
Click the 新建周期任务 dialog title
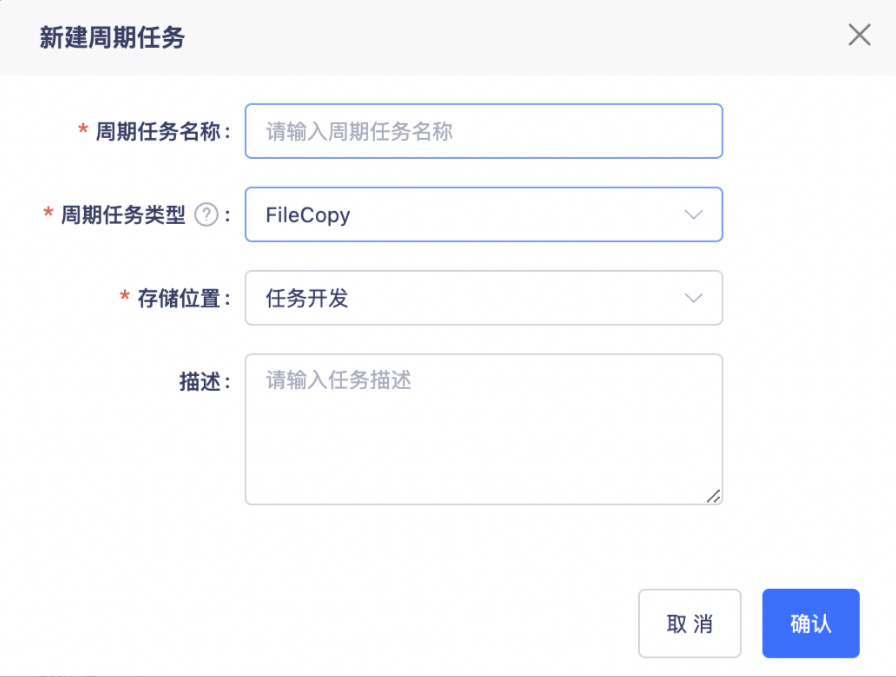click(x=112, y=38)
